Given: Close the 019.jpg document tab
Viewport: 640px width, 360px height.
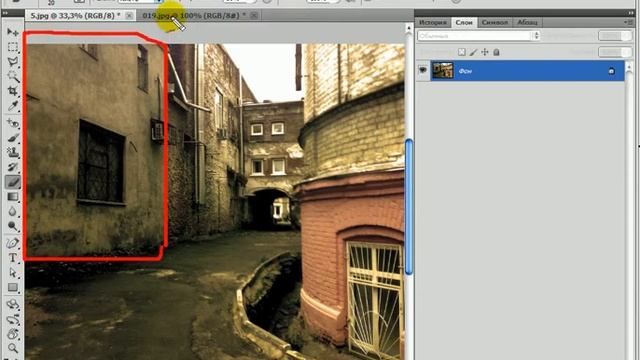Looking at the screenshot, I should click(254, 16).
